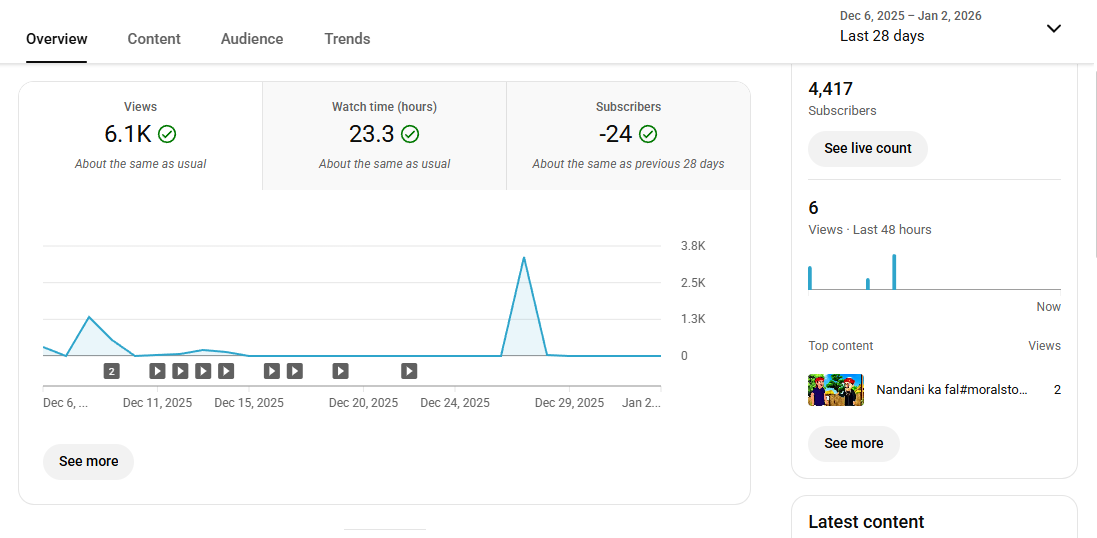Open the video marker labeled 2

pyautogui.click(x=112, y=371)
